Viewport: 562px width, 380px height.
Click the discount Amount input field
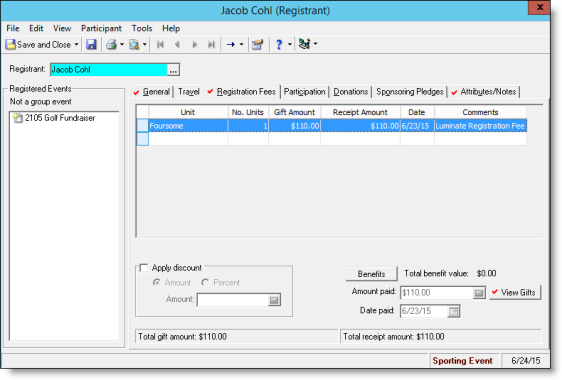(x=232, y=300)
